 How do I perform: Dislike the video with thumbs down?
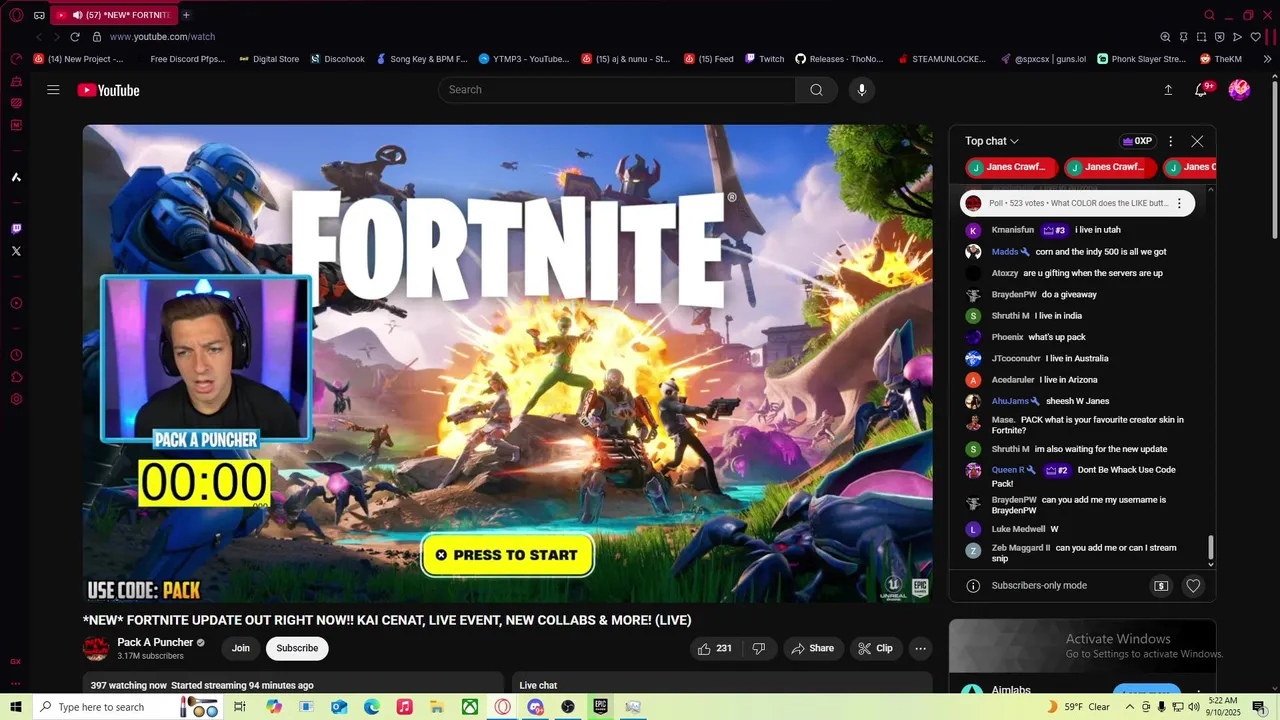point(759,648)
